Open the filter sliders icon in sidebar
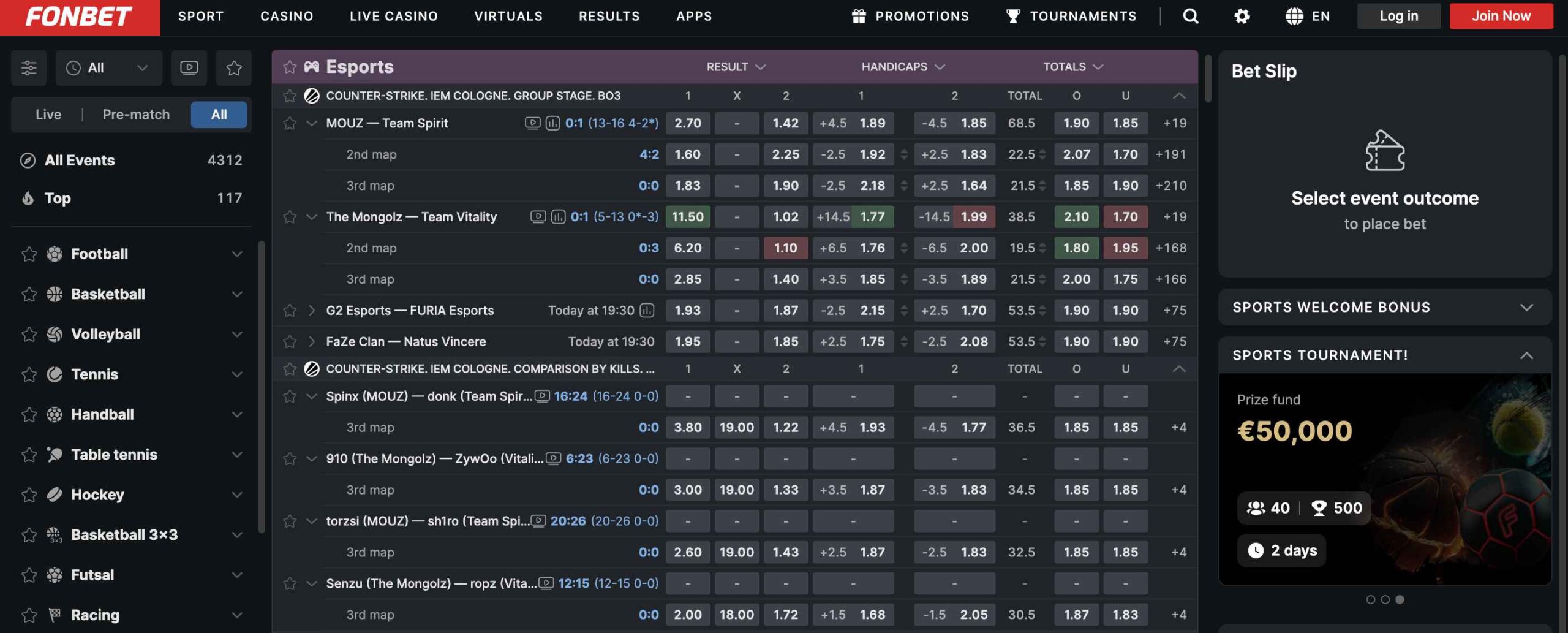This screenshot has height=633, width=1568. (29, 67)
